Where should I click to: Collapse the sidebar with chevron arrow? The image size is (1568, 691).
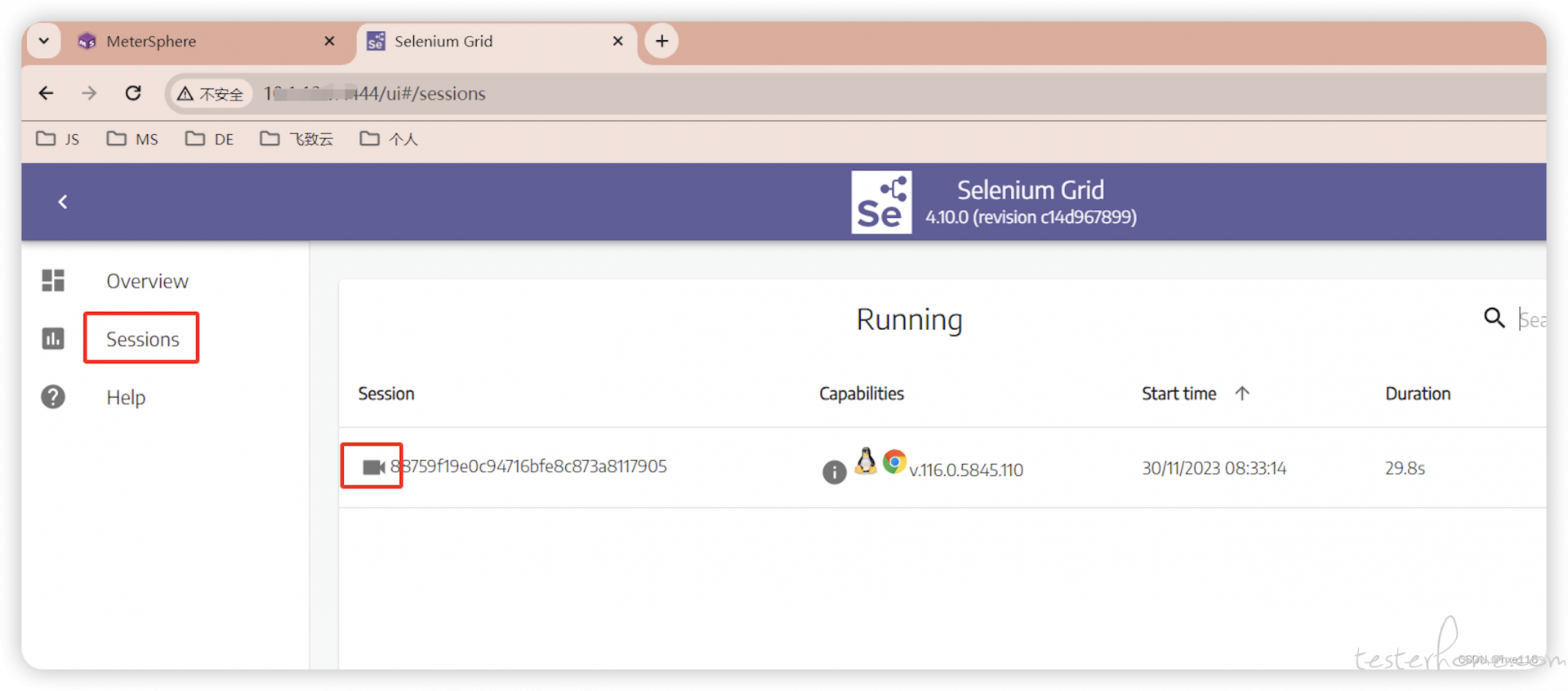[63, 202]
